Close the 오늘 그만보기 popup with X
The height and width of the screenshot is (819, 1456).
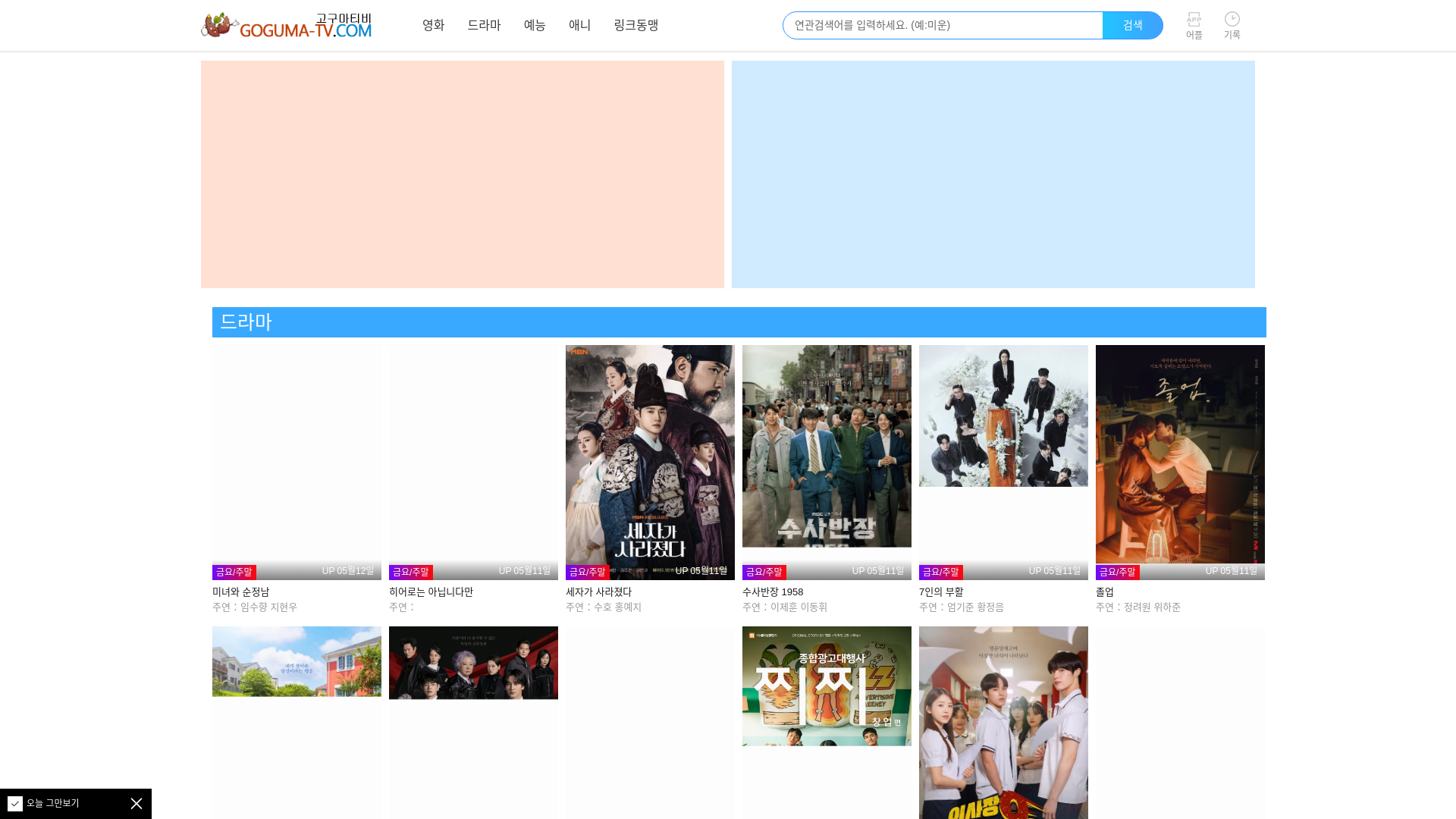coord(136,803)
